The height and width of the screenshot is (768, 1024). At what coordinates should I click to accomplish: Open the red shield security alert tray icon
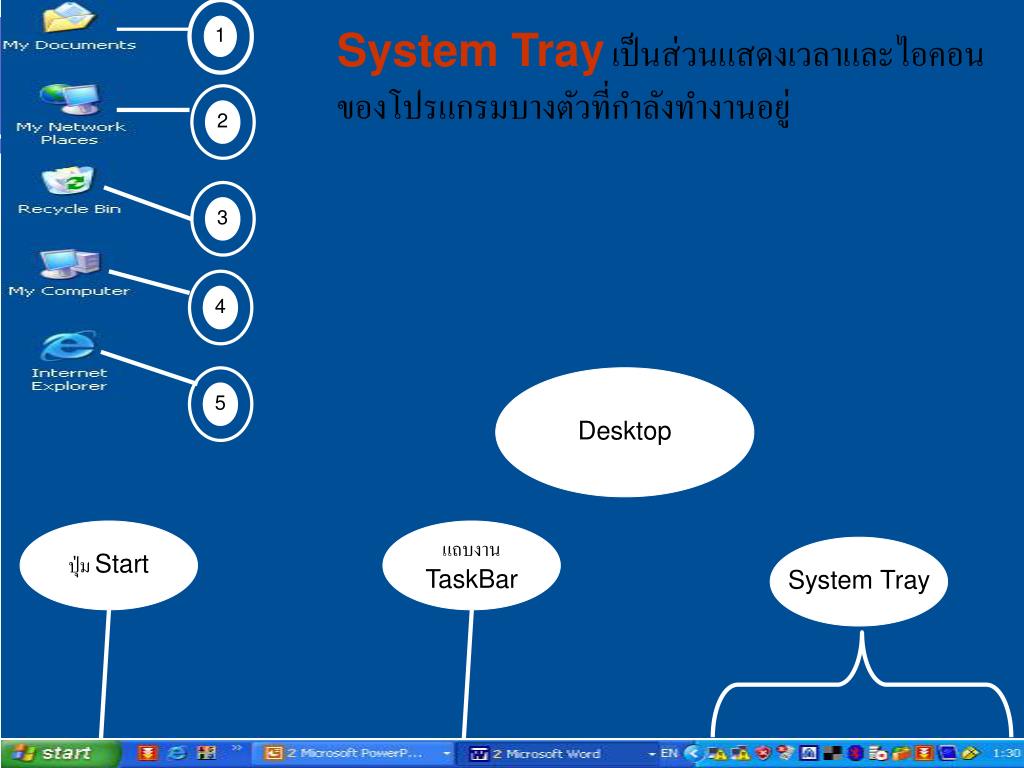pos(763,753)
